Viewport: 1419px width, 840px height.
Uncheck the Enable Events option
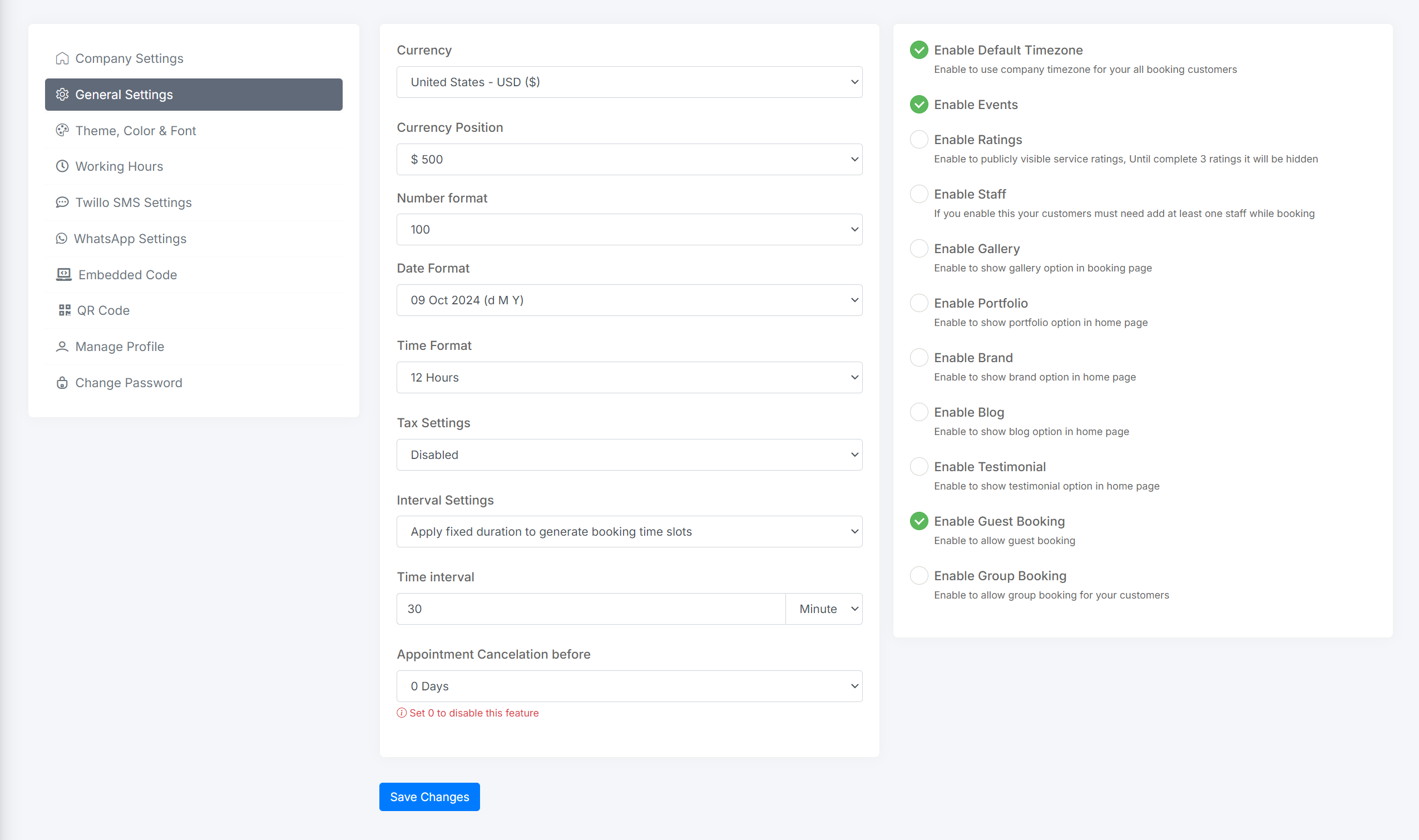918,104
